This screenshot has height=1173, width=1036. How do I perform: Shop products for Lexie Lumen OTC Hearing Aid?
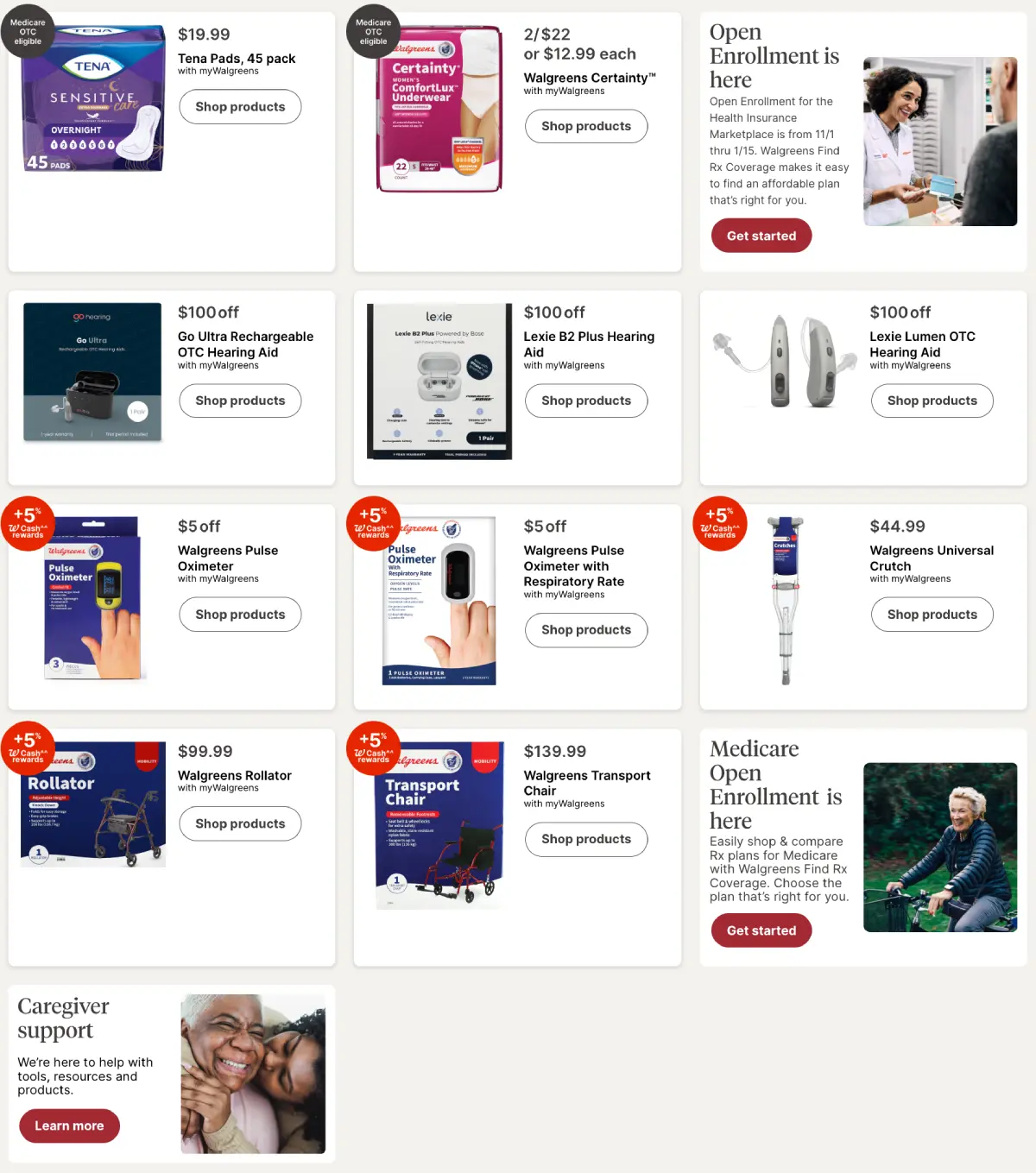(932, 400)
